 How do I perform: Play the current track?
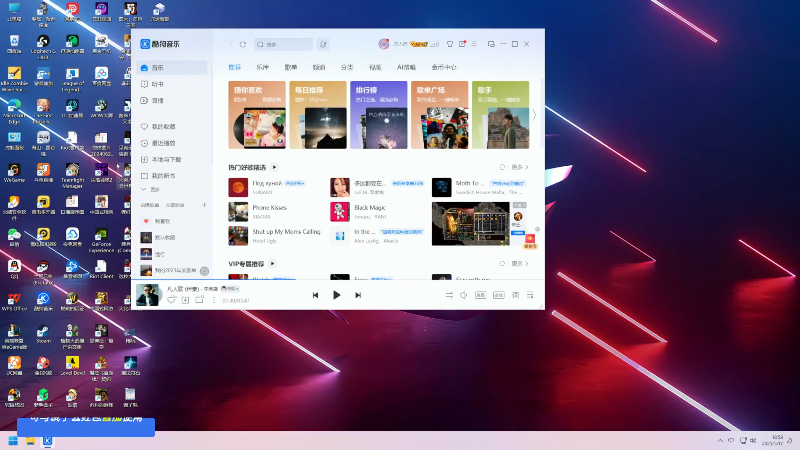tap(336, 295)
